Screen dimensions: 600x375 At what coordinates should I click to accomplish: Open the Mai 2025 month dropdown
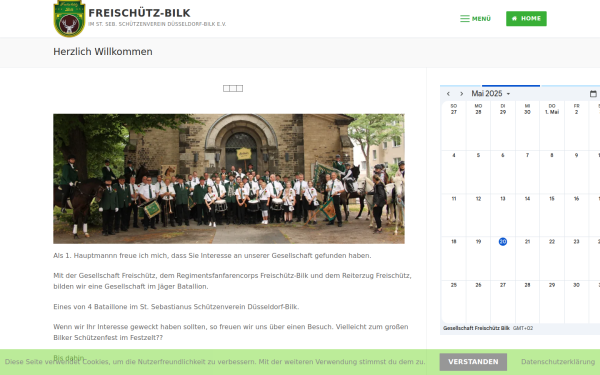tap(491, 94)
